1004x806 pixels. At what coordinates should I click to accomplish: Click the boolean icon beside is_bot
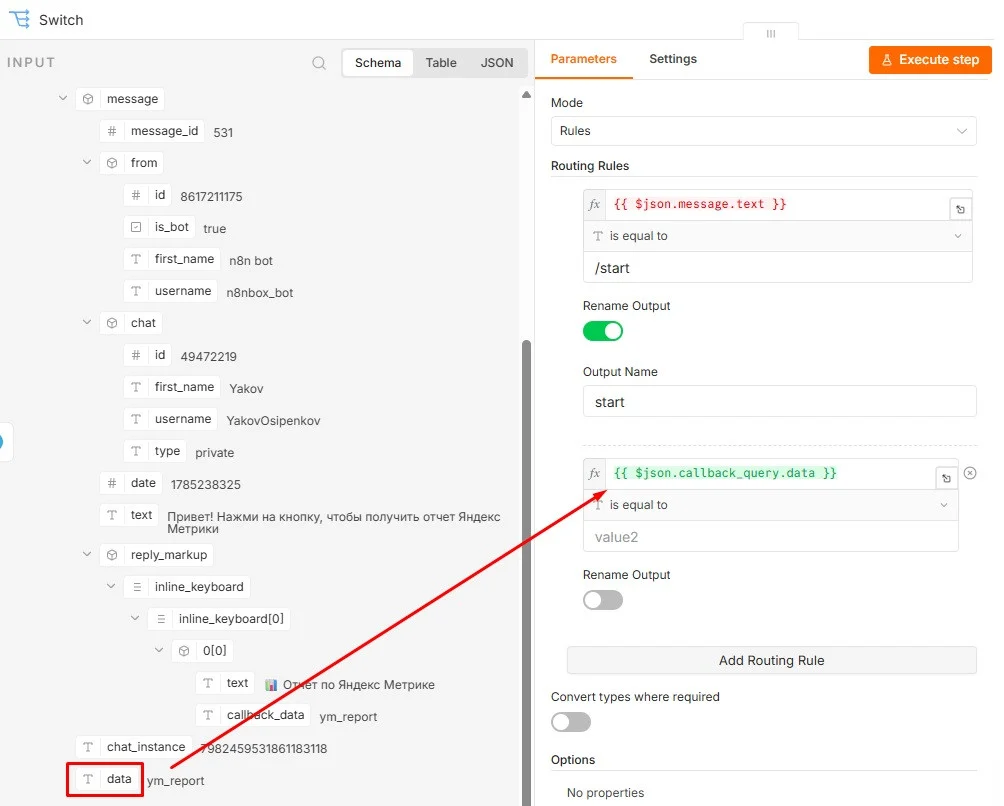point(136,227)
